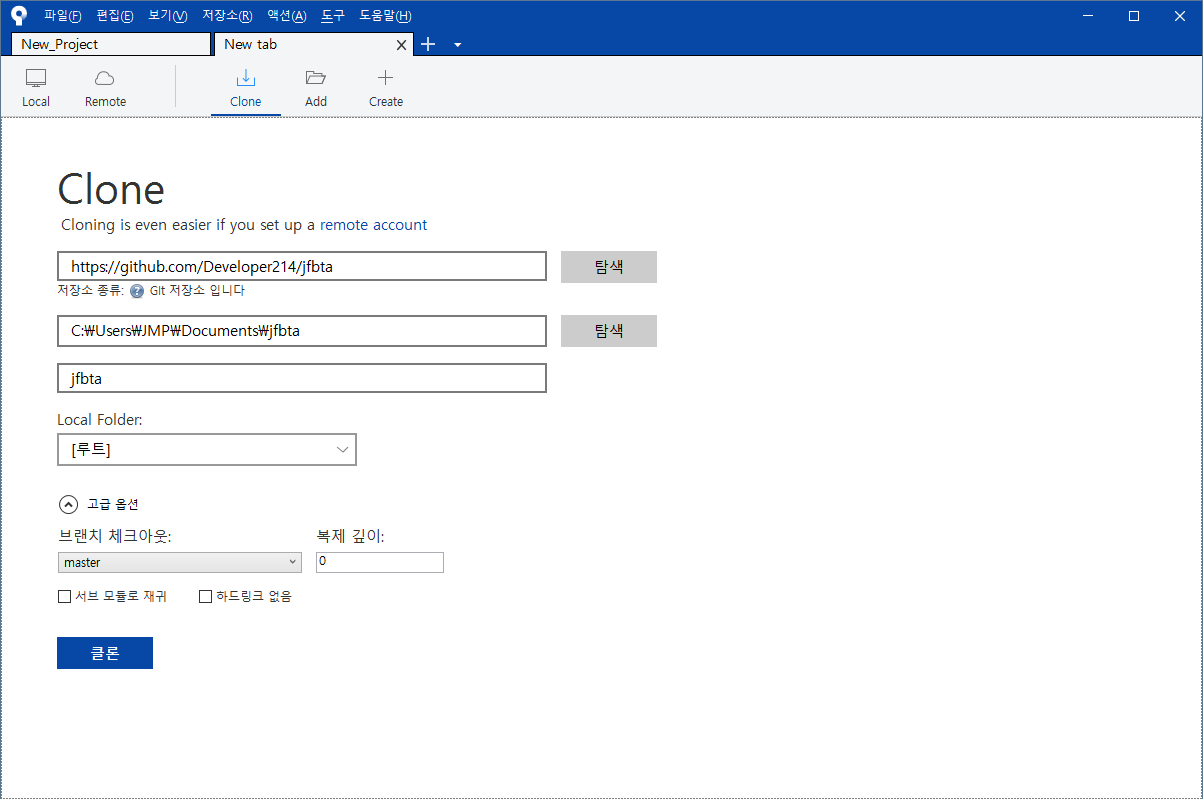The width and height of the screenshot is (1203, 800).
Task: Minimize the Sourcetree window
Action: click(1089, 15)
